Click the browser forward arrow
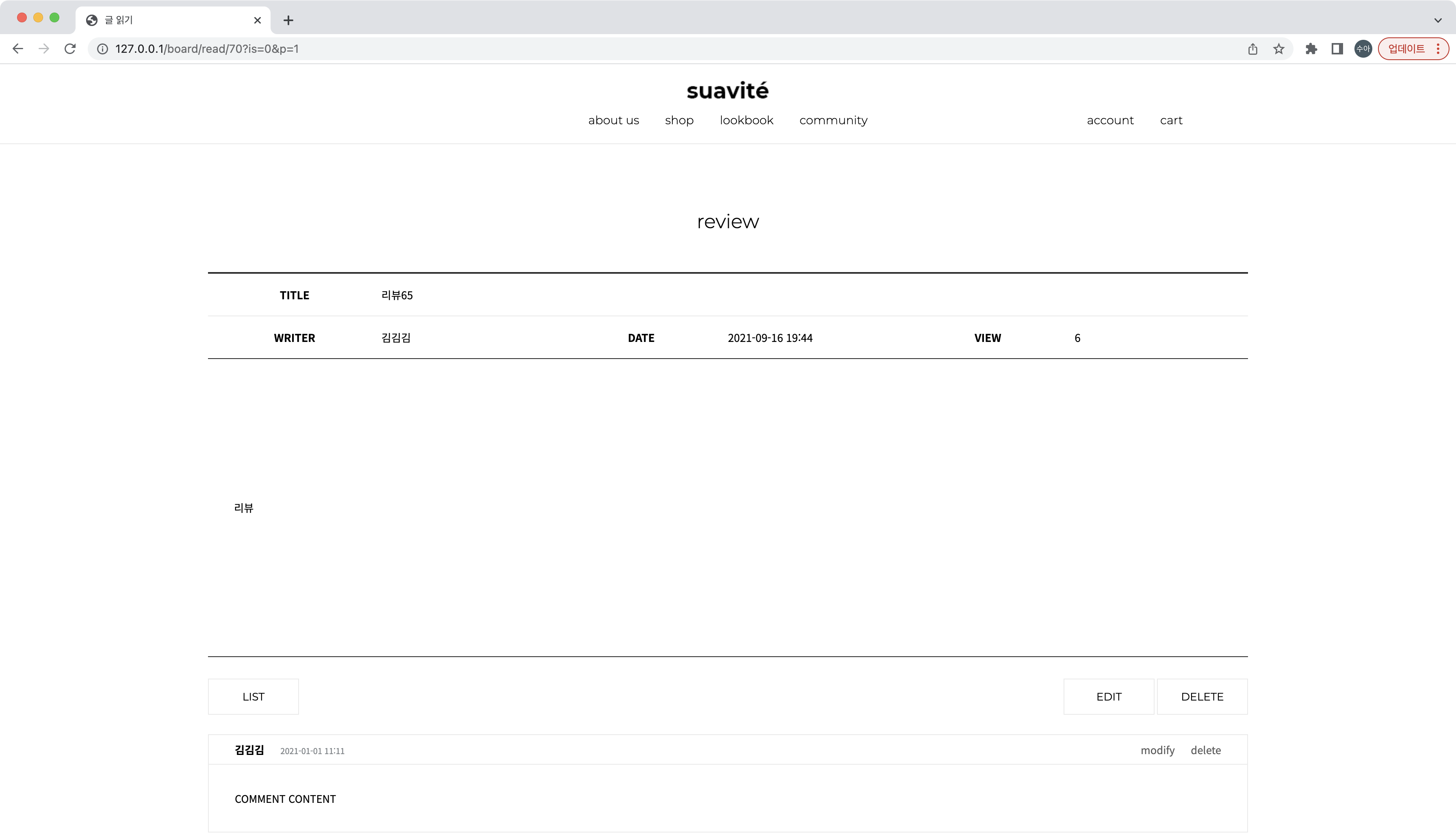The width and height of the screenshot is (1456, 839). click(x=44, y=49)
